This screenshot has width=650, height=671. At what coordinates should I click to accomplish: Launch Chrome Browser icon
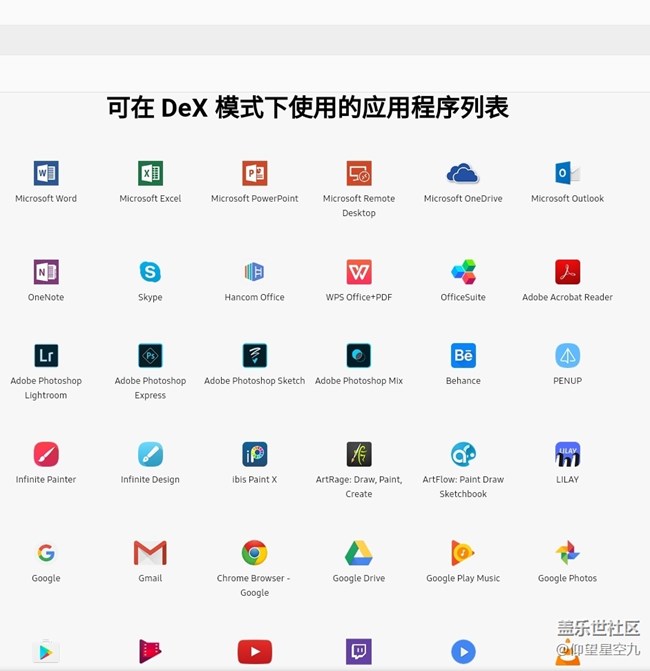(x=254, y=553)
